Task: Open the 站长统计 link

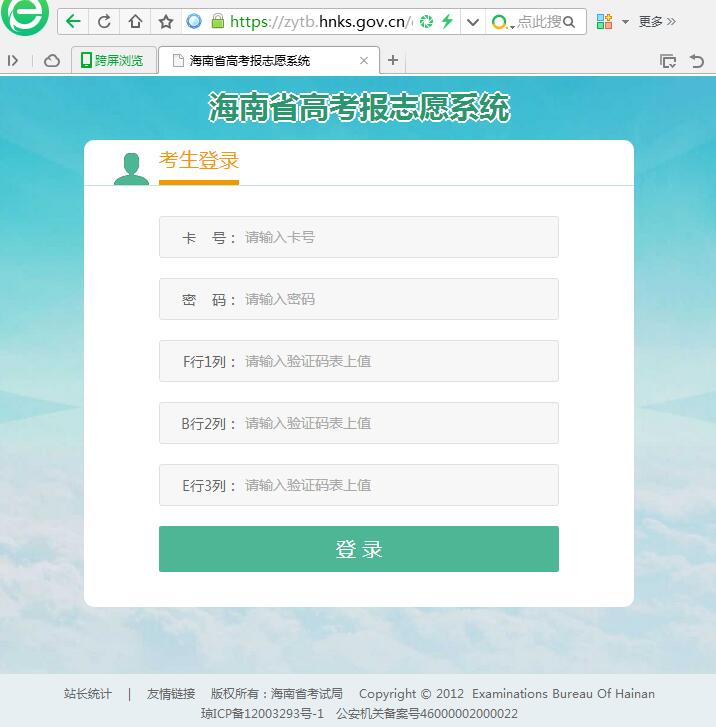Action: coord(88,694)
